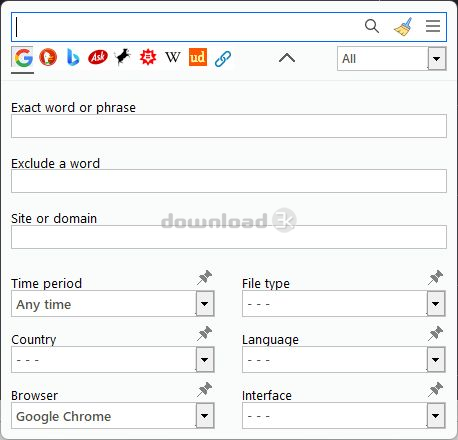Screen dimensions: 458x440
Task: Collapse advanced options with the up chevron
Action: 287,58
